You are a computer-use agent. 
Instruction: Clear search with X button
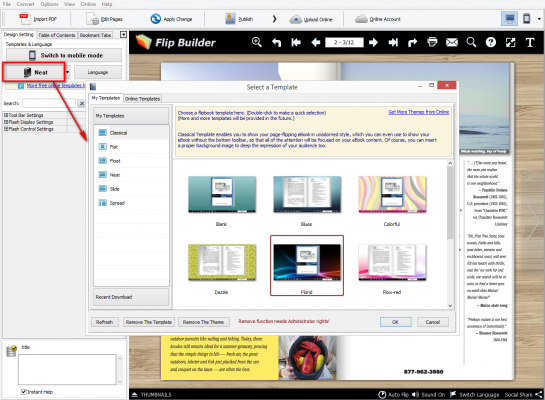pos(81,103)
